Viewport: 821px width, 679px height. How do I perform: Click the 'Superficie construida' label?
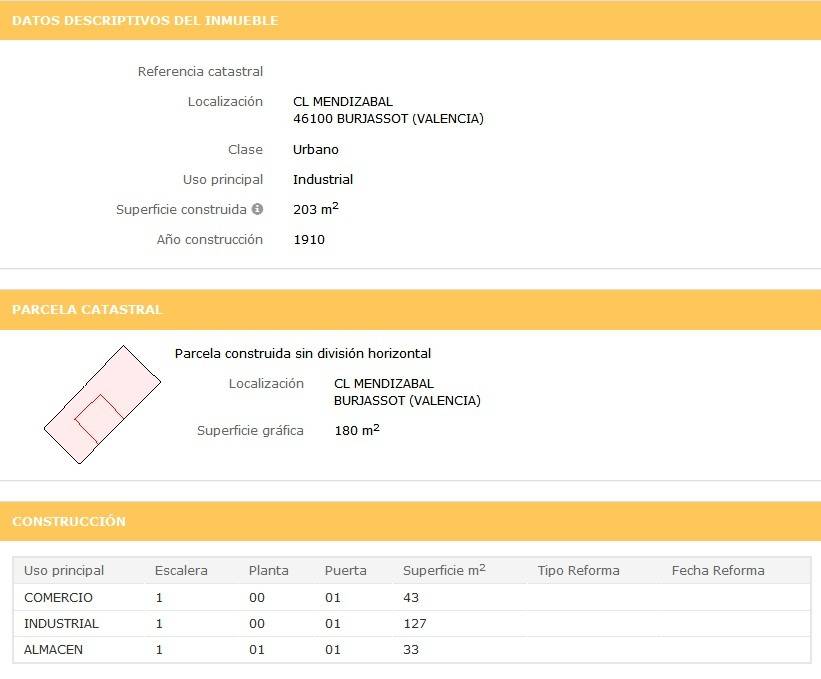(181, 209)
